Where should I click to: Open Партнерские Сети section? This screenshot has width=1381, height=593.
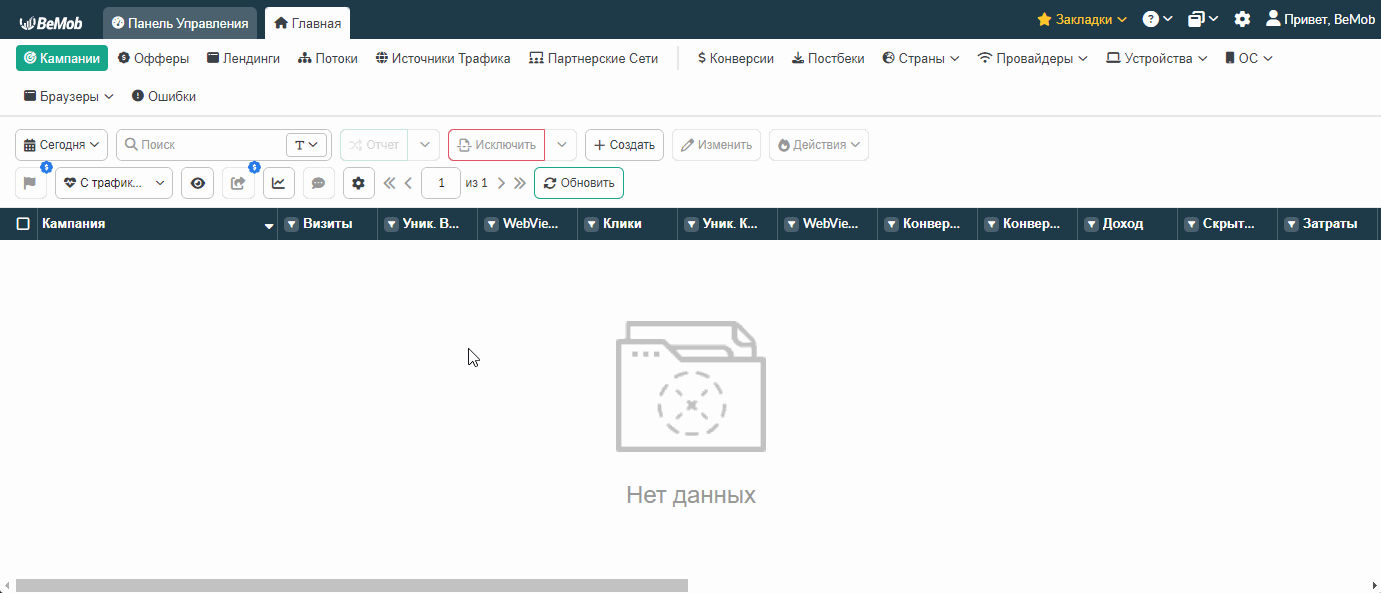tap(594, 58)
